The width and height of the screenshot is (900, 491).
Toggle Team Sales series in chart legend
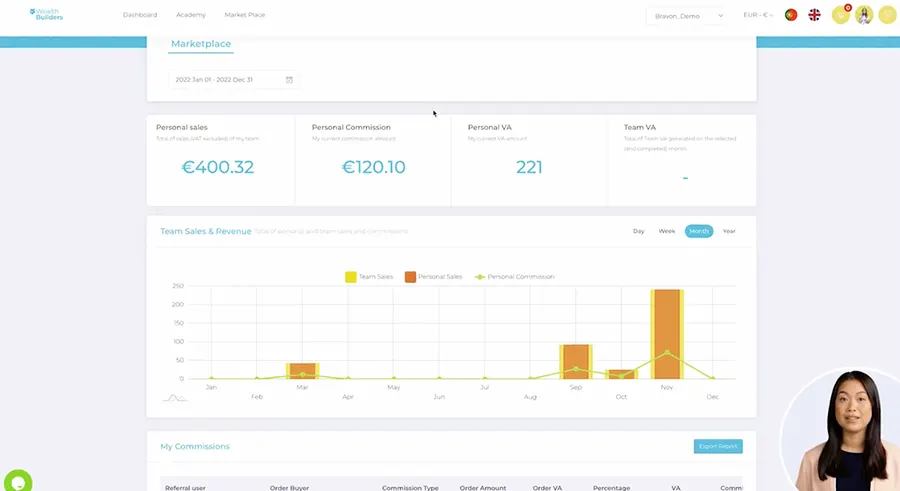click(369, 277)
